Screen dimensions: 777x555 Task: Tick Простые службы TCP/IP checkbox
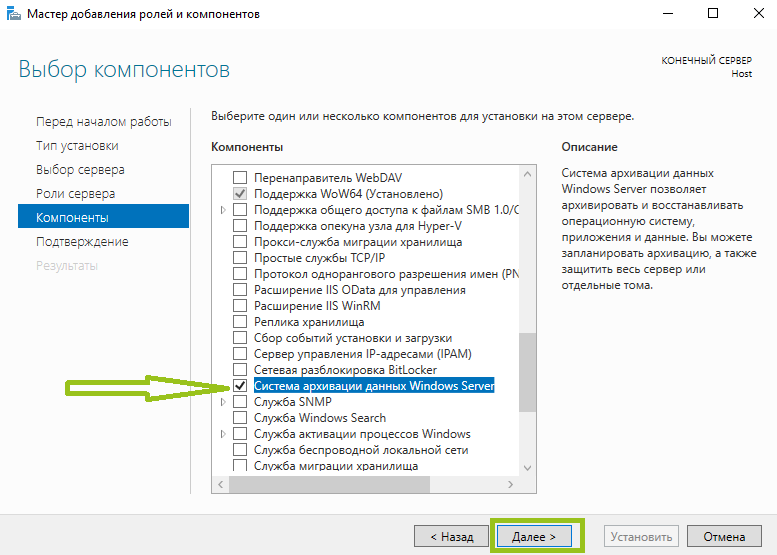pyautogui.click(x=240, y=258)
